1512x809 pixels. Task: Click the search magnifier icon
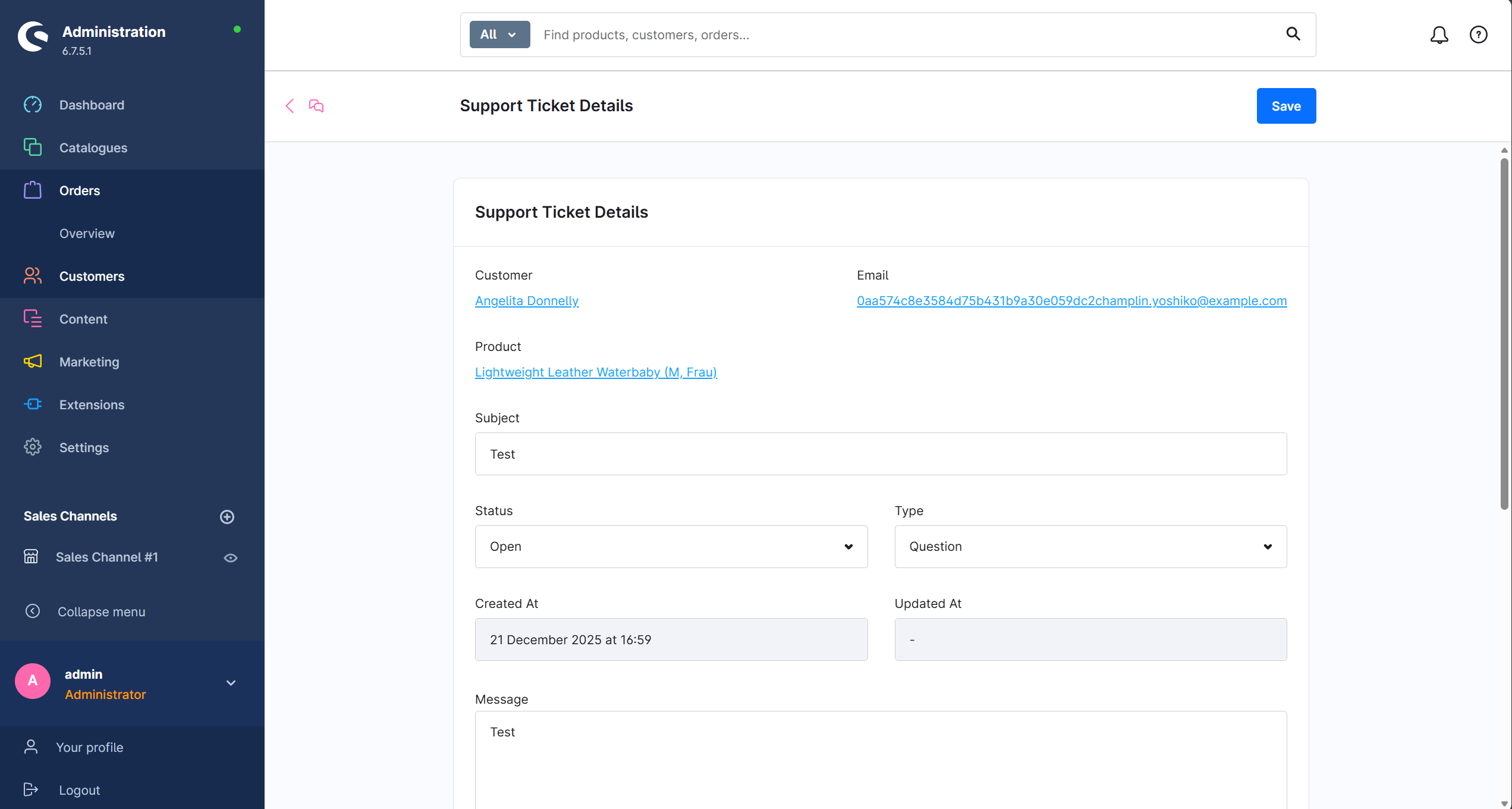point(1293,34)
